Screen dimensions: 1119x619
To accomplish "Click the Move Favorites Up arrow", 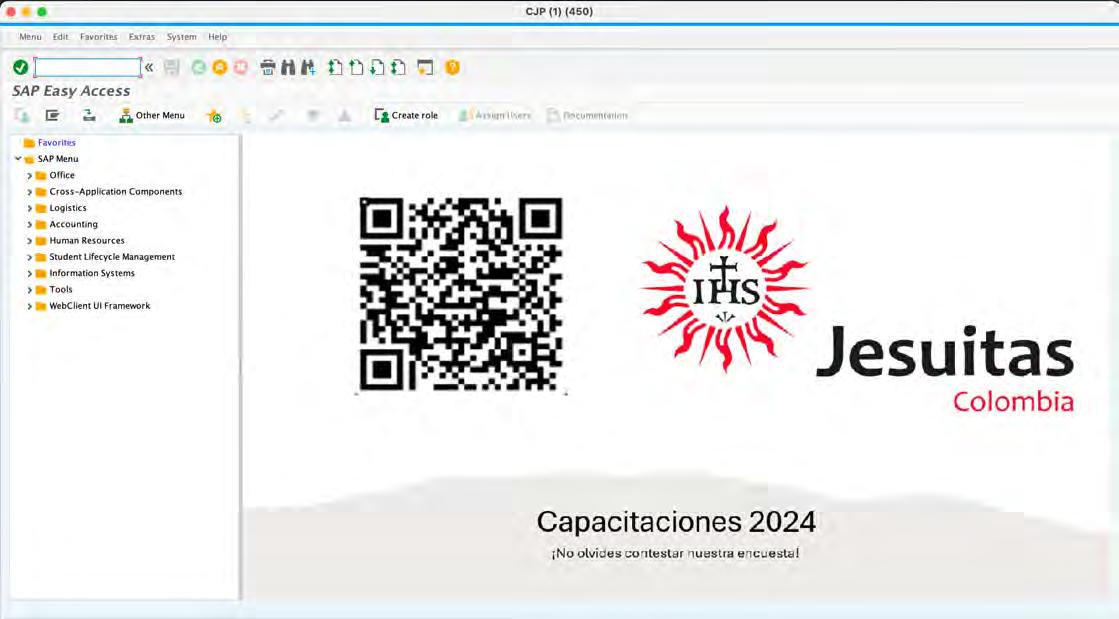I will 344,116.
